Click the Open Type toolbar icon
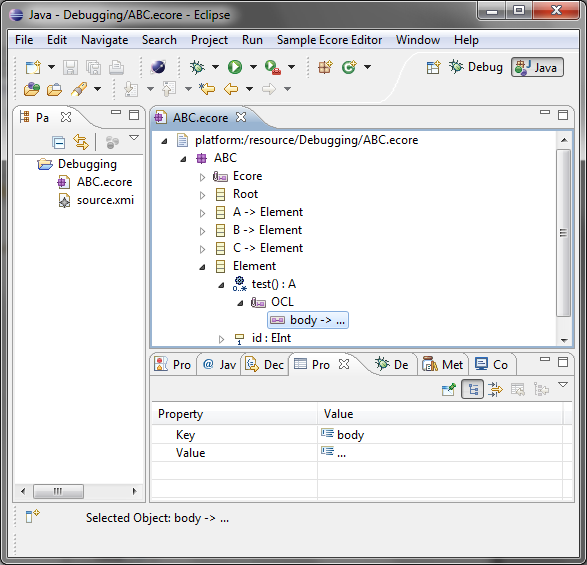The height and width of the screenshot is (565, 587). tap(32, 89)
